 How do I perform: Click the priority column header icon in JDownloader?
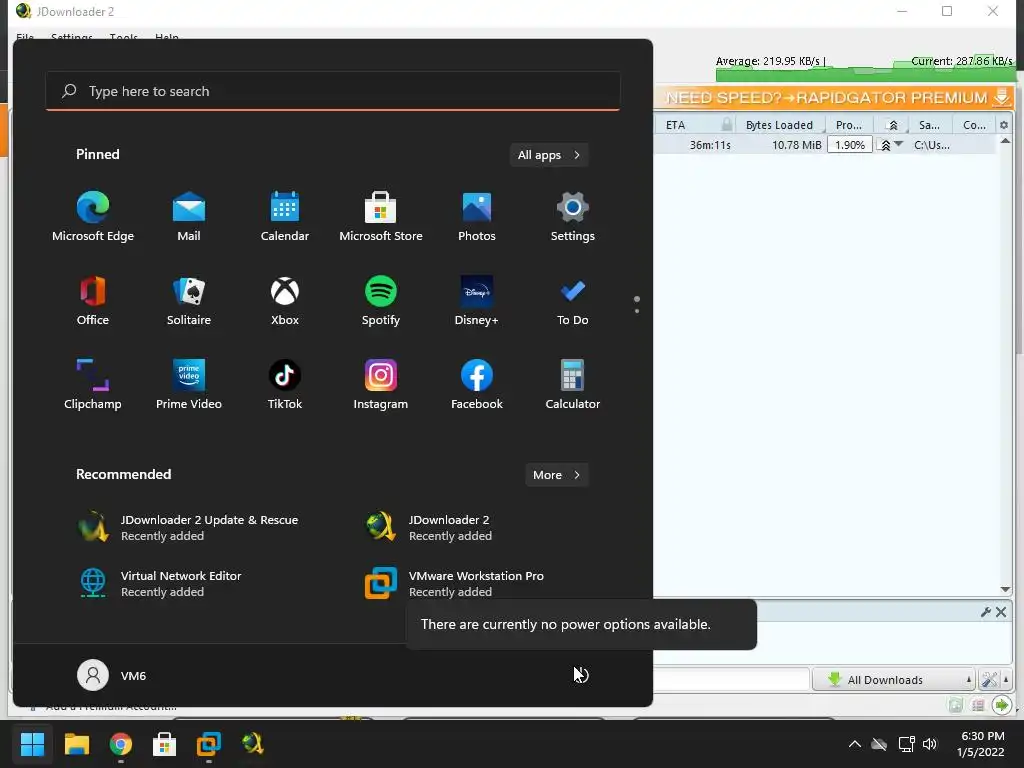(x=893, y=125)
